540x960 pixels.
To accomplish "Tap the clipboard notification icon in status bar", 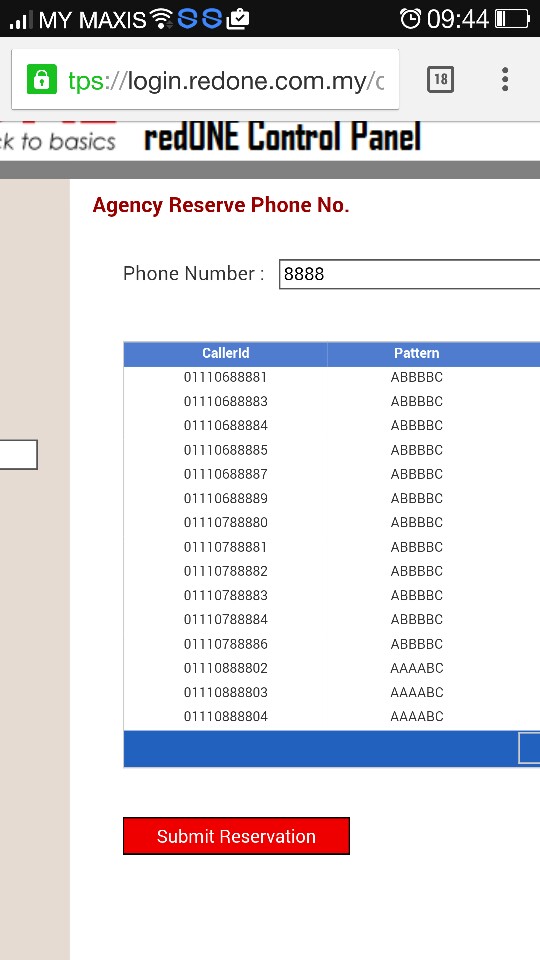I will [238, 20].
